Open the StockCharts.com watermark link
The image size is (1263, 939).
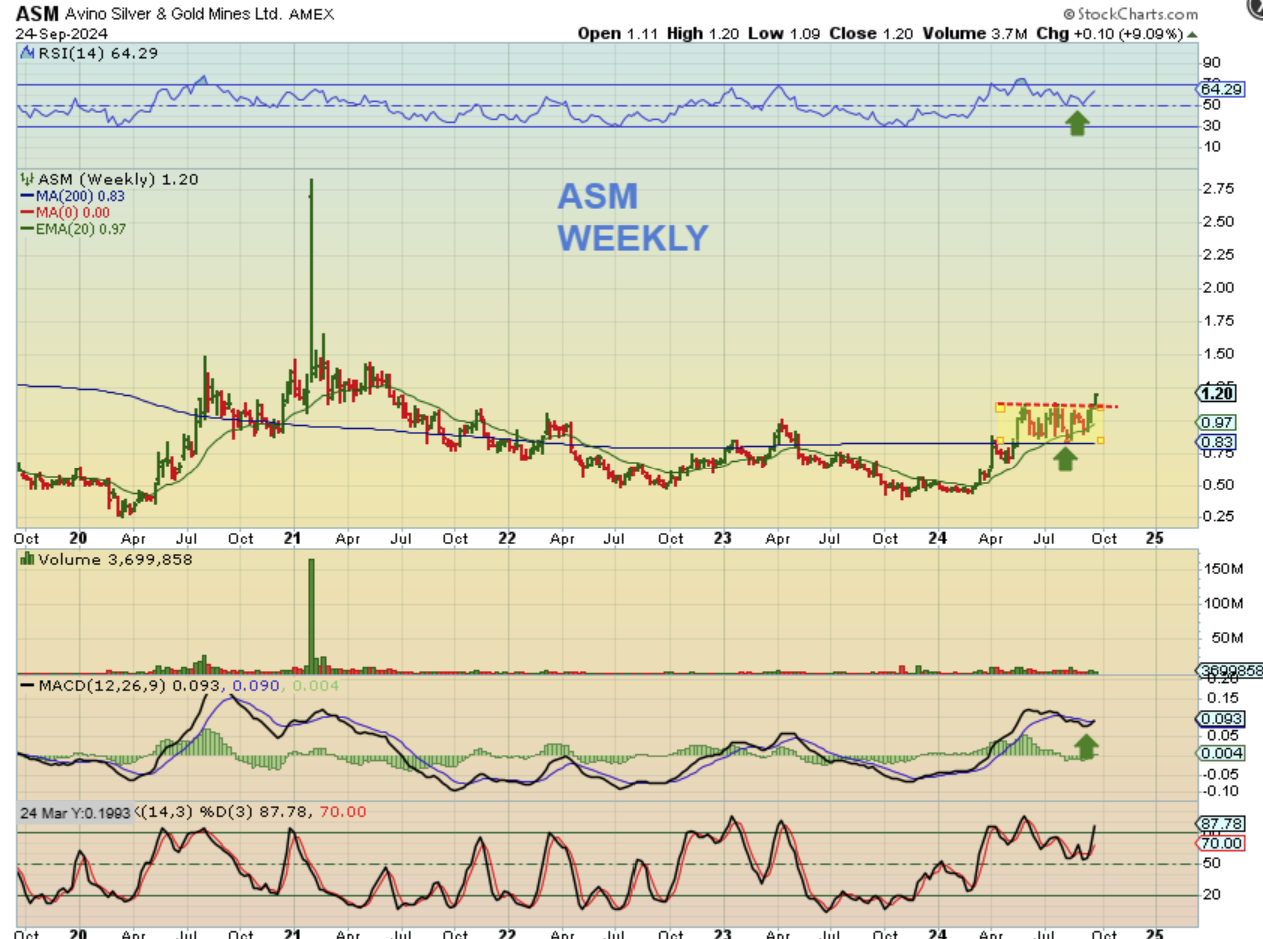coord(1137,15)
